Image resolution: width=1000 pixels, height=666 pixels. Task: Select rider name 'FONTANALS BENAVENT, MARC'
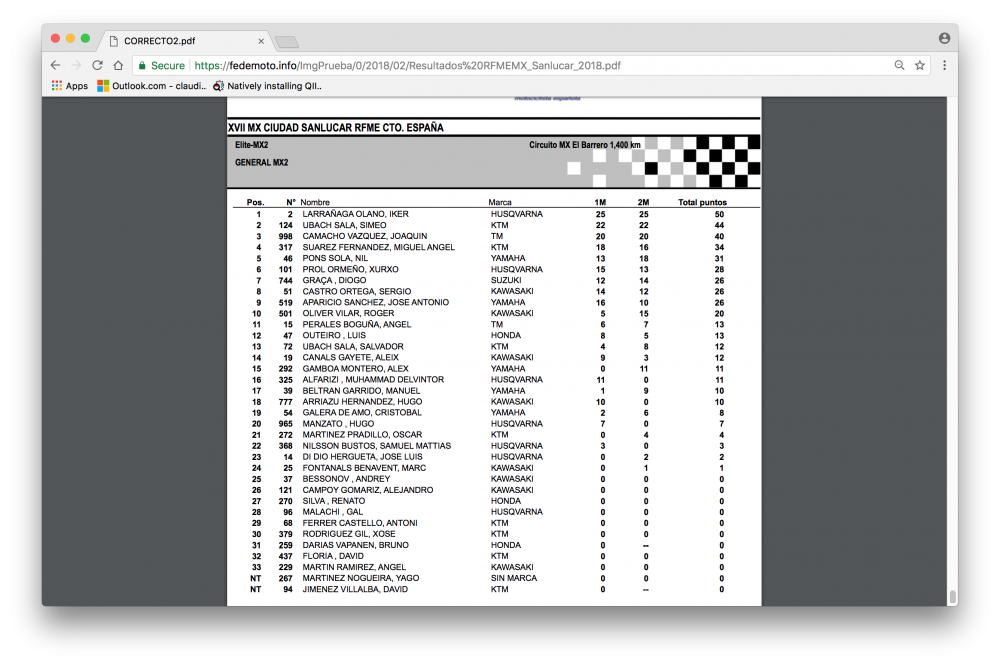coord(364,468)
